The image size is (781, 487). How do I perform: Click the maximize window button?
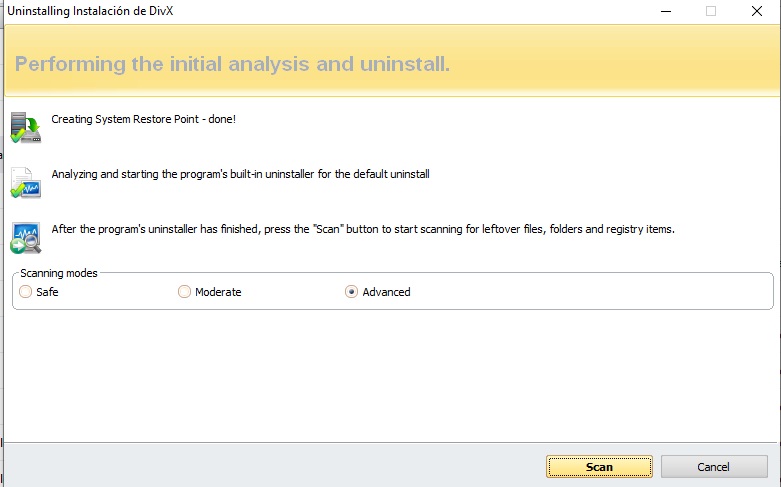[x=711, y=11]
